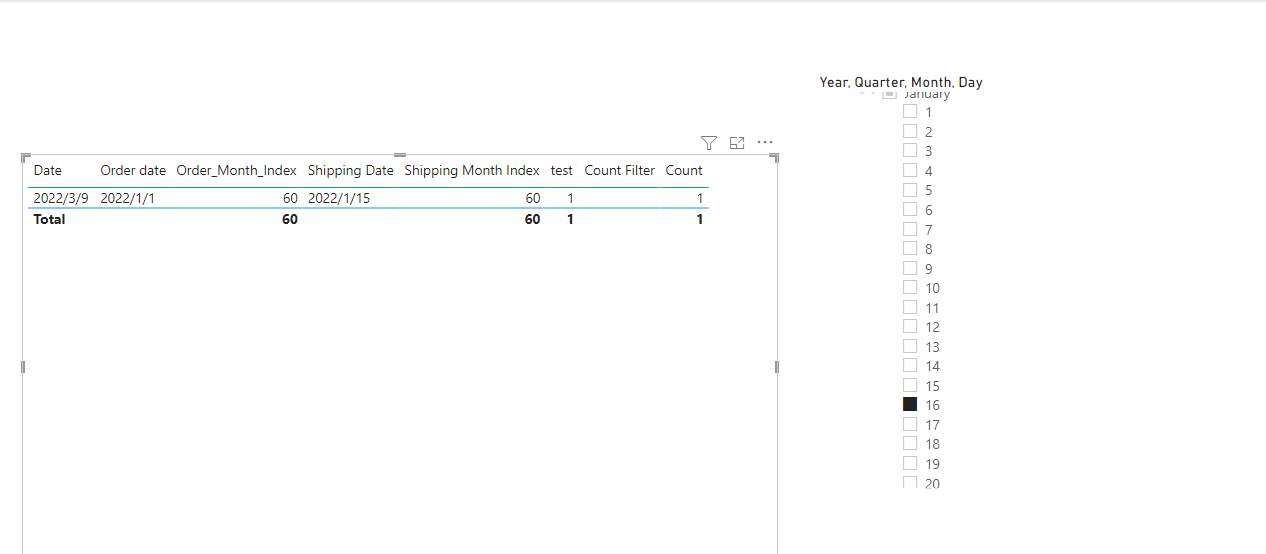Click the Shipping Month Index total value 60
Image resolution: width=1266 pixels, height=554 pixels.
click(532, 219)
